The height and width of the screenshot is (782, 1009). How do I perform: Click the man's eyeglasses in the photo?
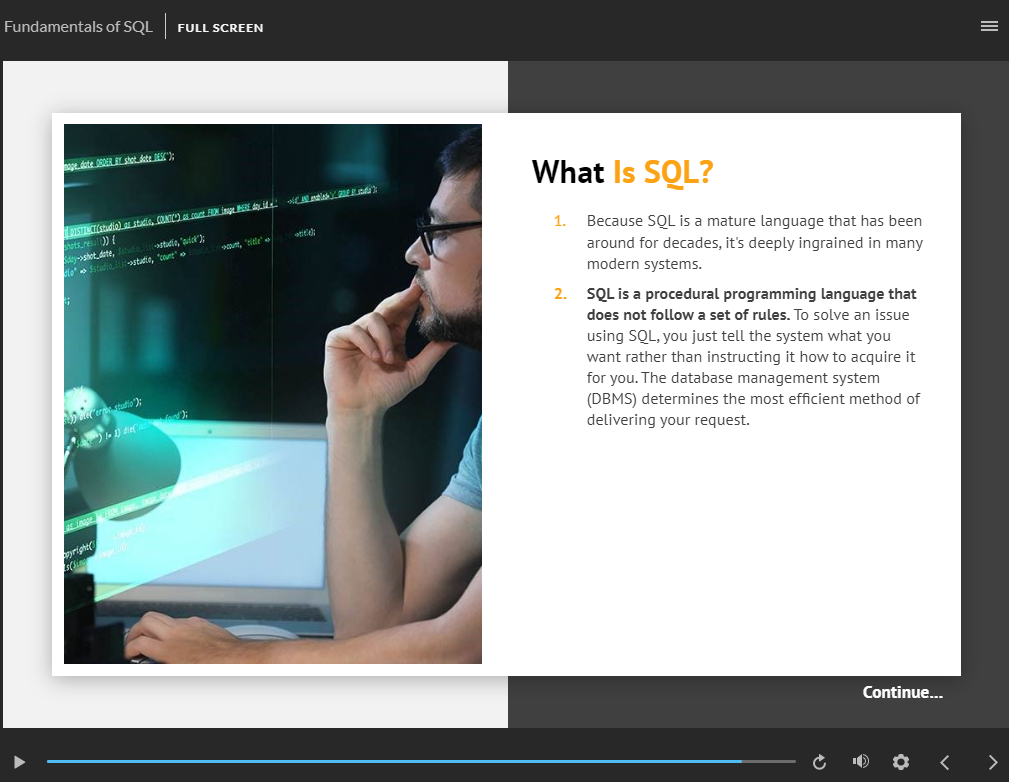click(443, 233)
